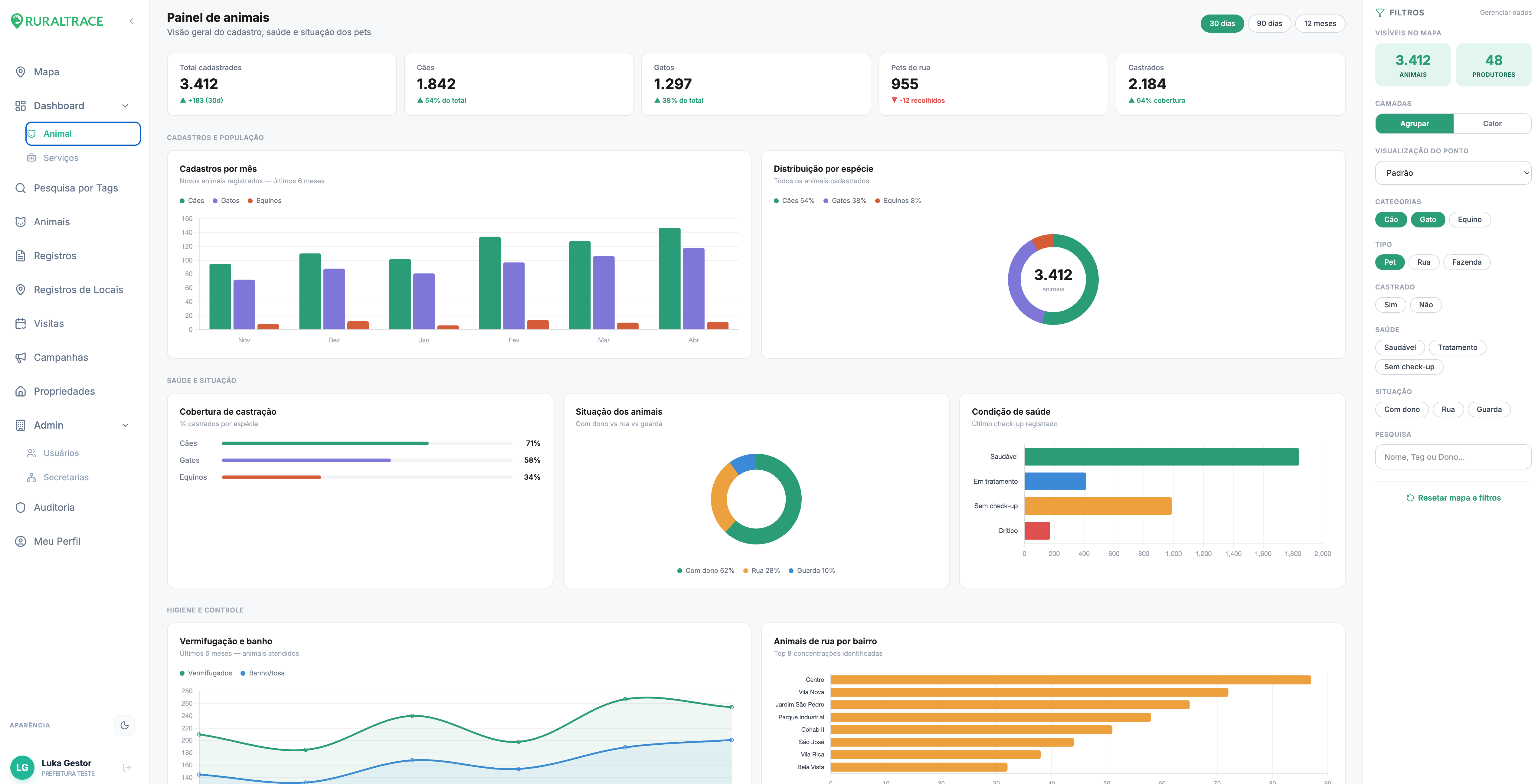
Task: Toggle dark mode moon icon
Action: tap(124, 725)
